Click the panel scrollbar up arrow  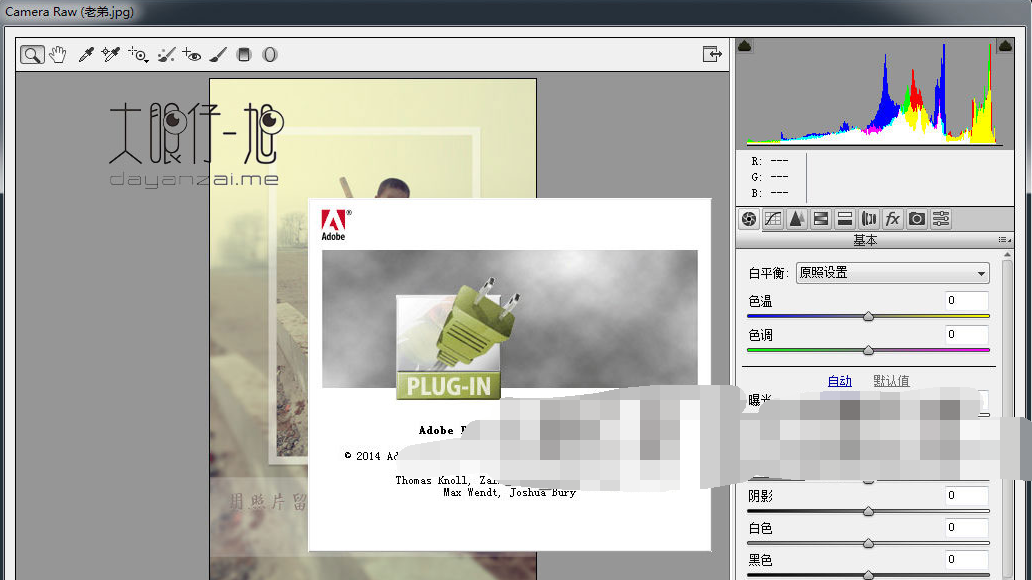(1007, 254)
